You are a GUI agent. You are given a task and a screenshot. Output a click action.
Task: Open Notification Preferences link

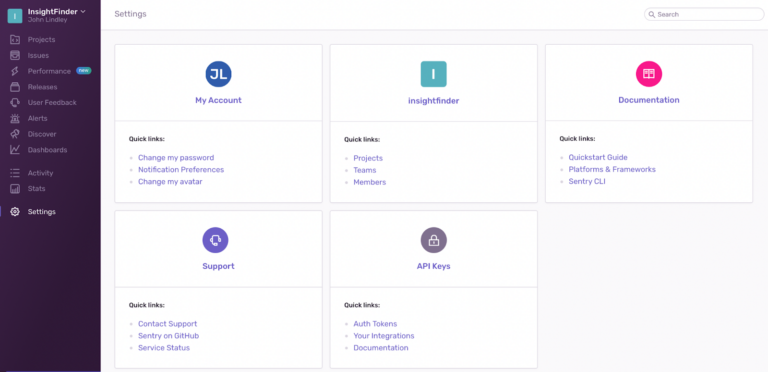coord(181,169)
